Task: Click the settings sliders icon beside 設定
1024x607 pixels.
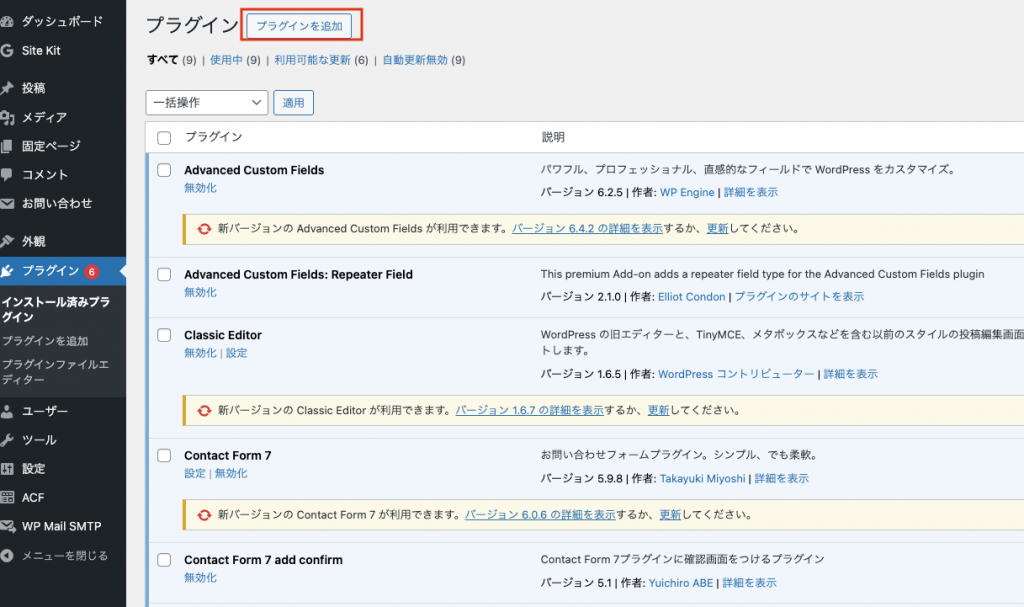Action: pos(7,468)
